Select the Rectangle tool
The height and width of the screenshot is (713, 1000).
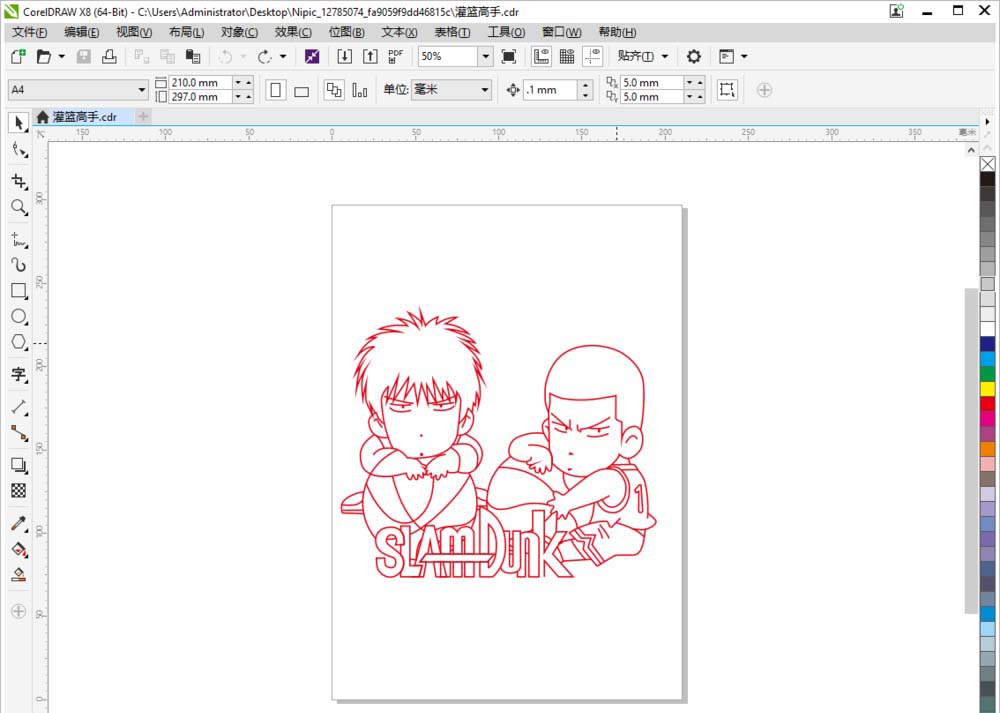(x=19, y=291)
